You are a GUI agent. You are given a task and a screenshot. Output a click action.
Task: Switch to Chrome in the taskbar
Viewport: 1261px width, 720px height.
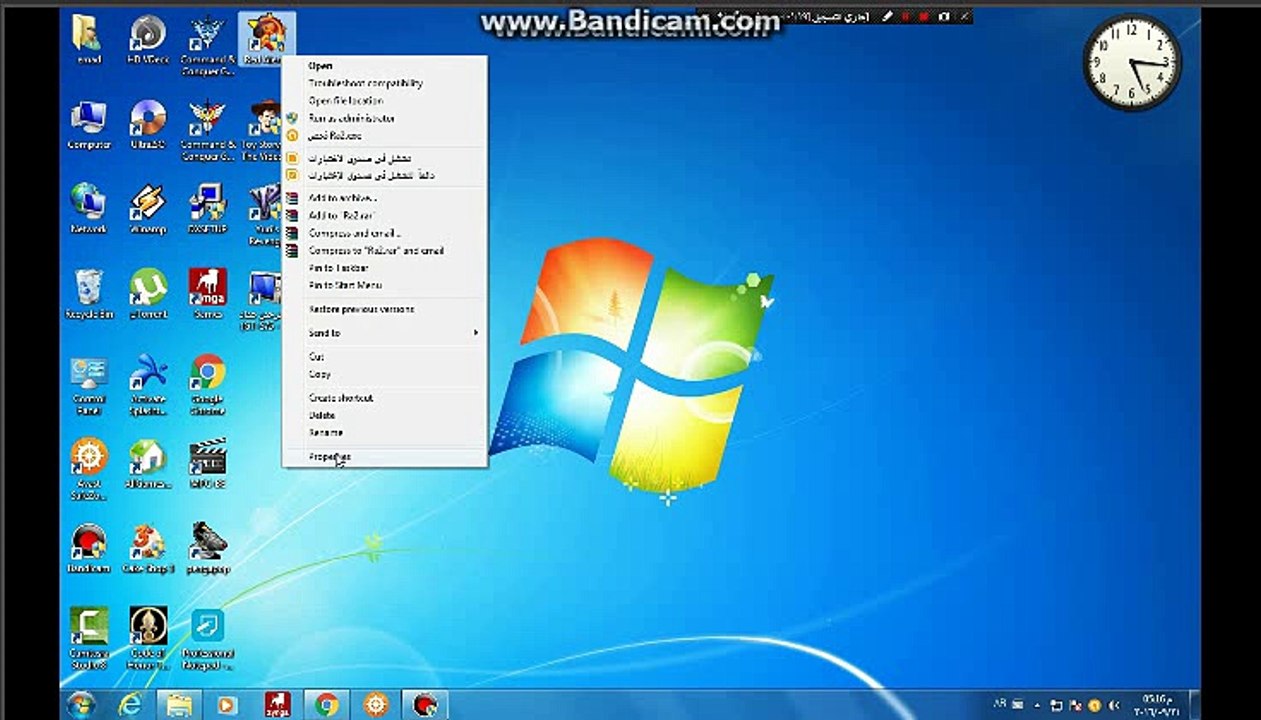[326, 705]
